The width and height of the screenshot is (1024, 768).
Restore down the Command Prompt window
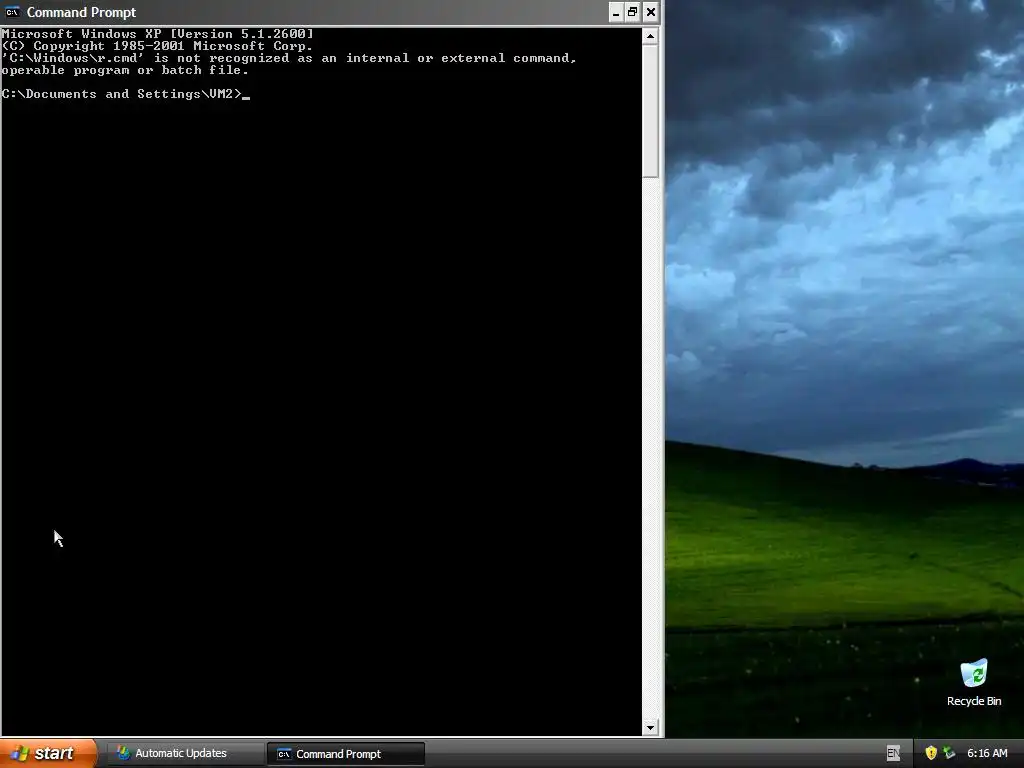(x=633, y=12)
